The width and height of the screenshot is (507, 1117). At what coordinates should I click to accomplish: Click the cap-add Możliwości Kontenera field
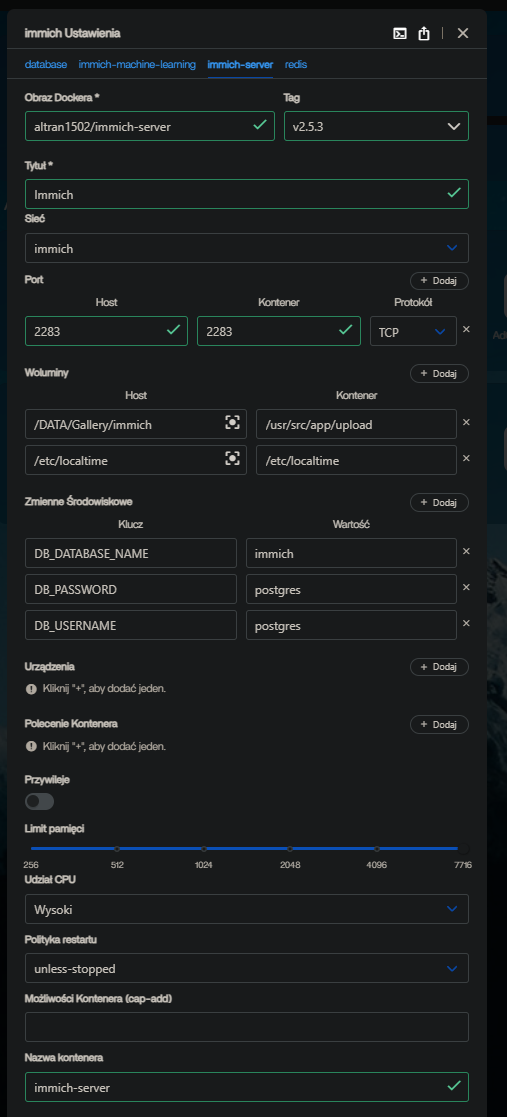click(246, 1027)
